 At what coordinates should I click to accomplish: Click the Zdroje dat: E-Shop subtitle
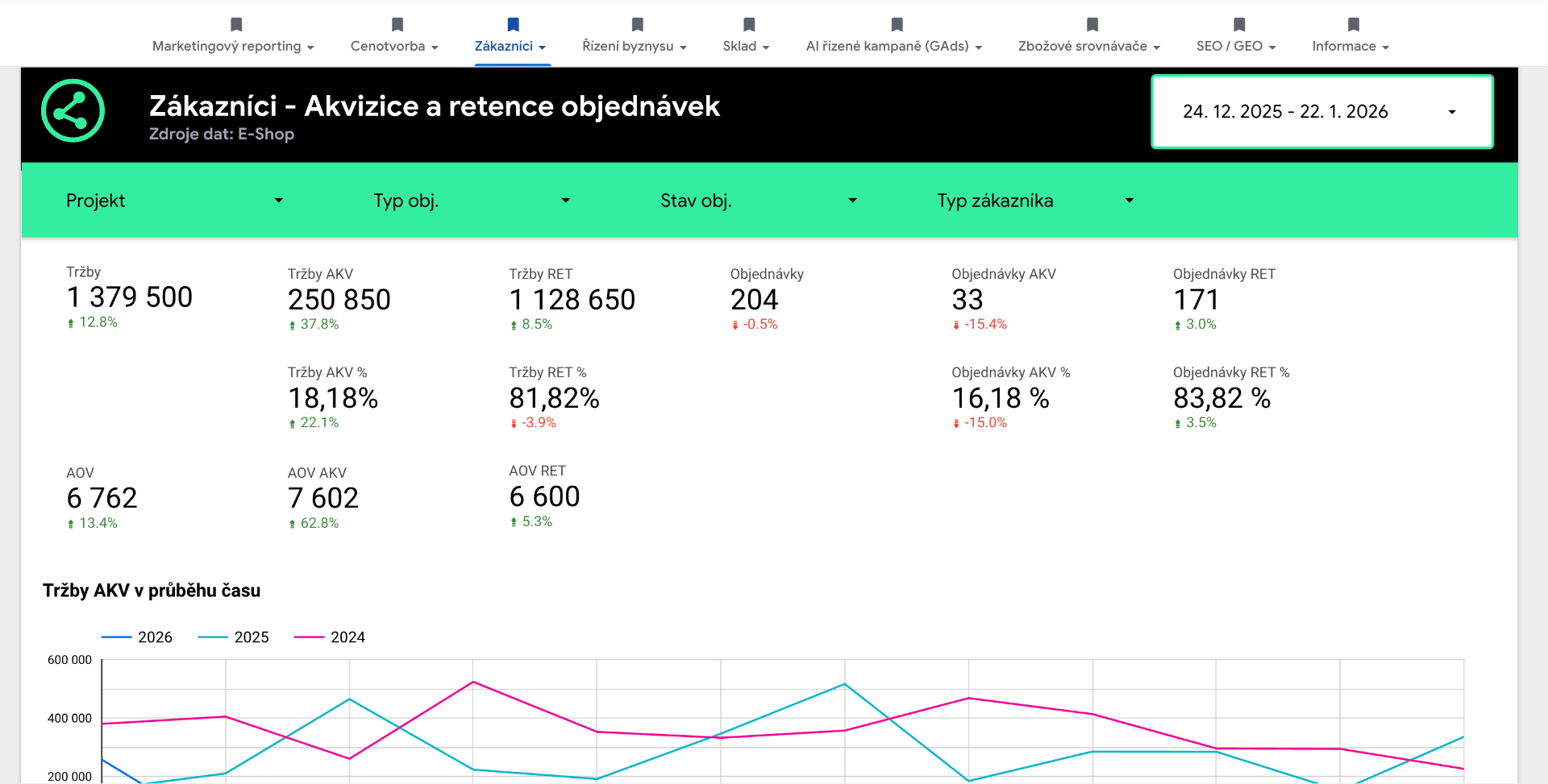[x=222, y=134]
